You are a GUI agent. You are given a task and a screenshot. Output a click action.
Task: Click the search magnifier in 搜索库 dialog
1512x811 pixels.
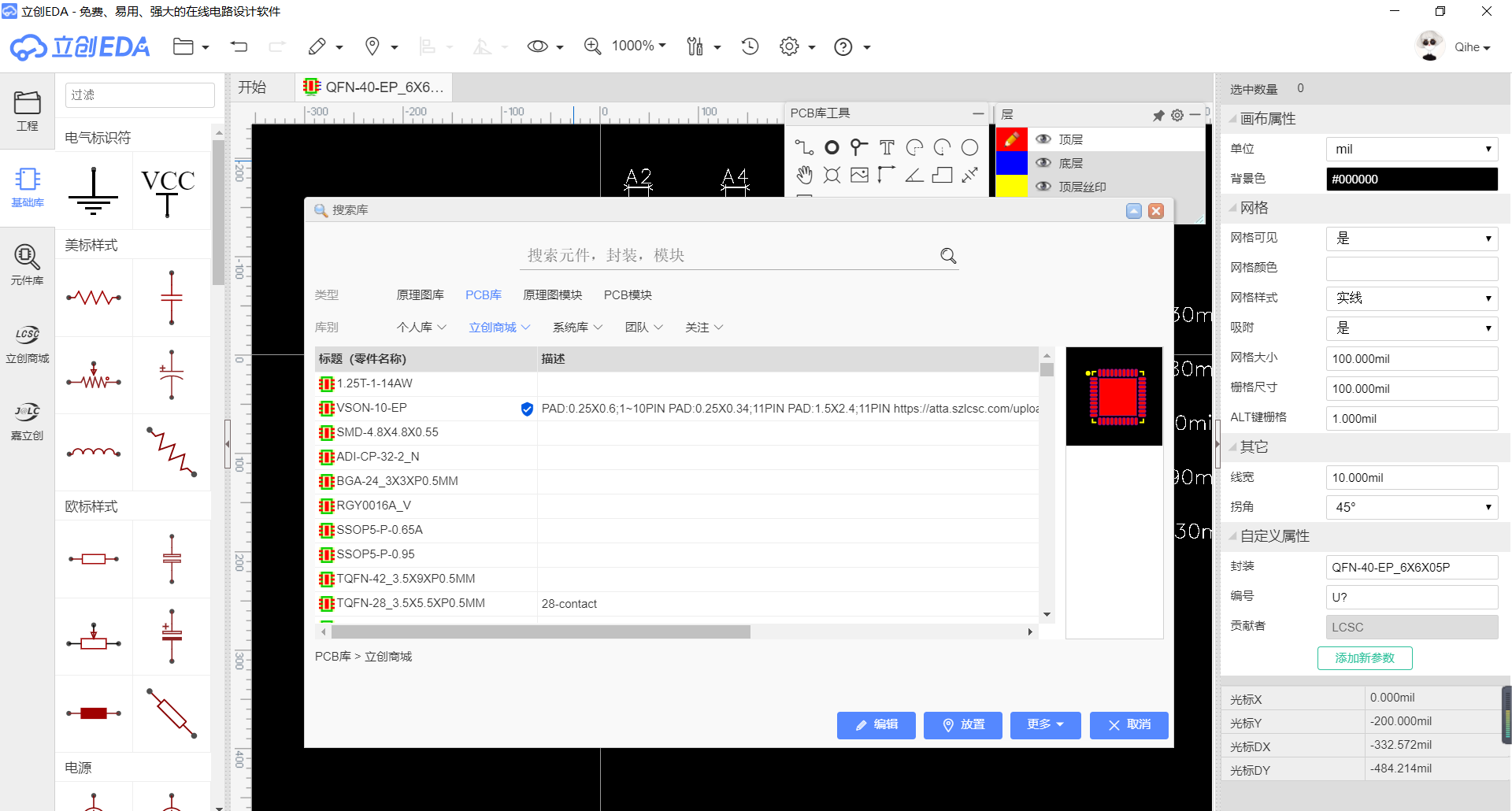948,256
